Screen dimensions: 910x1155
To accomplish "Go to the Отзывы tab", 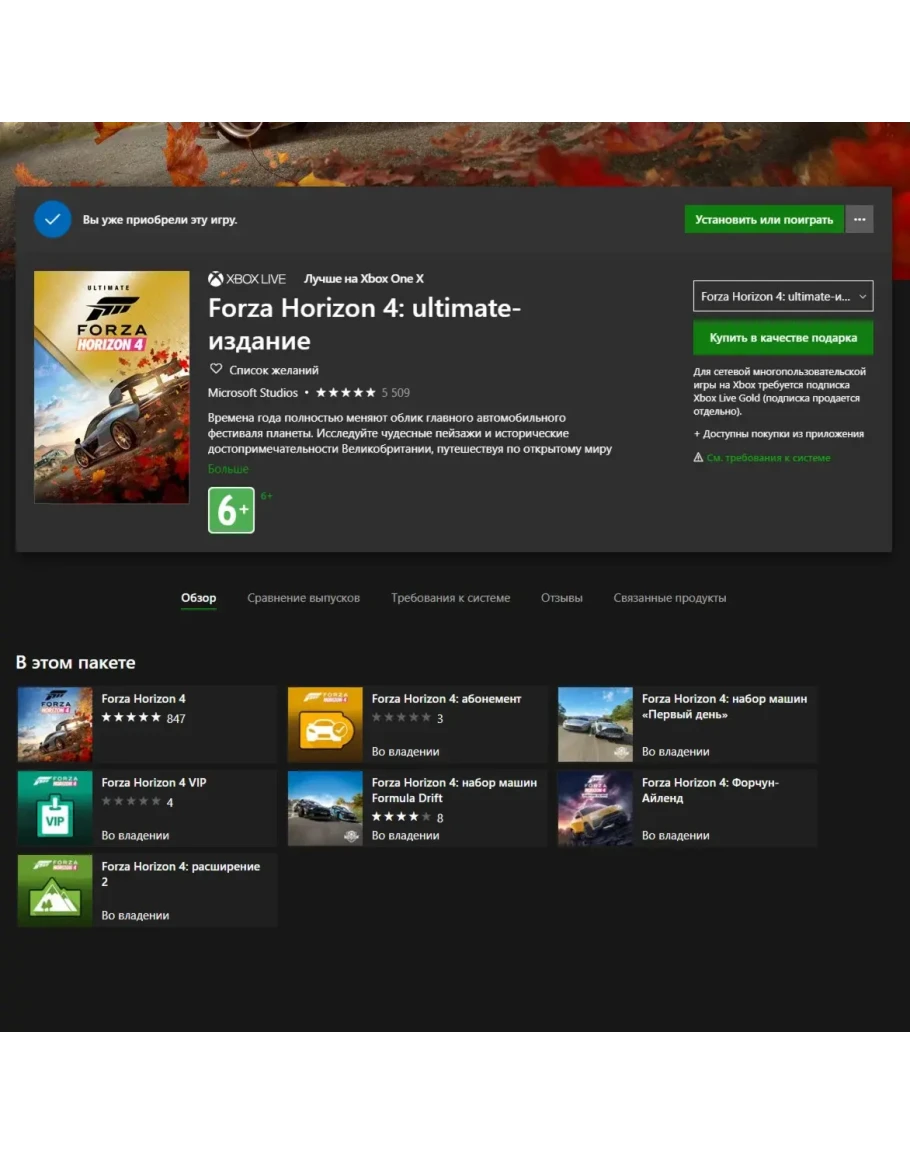I will pos(561,598).
